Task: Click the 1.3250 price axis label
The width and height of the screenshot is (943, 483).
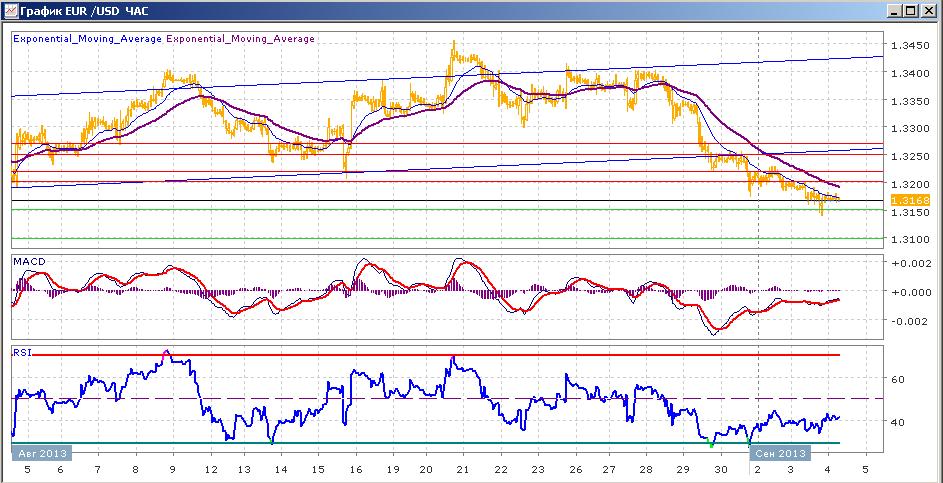Action: tap(910, 156)
